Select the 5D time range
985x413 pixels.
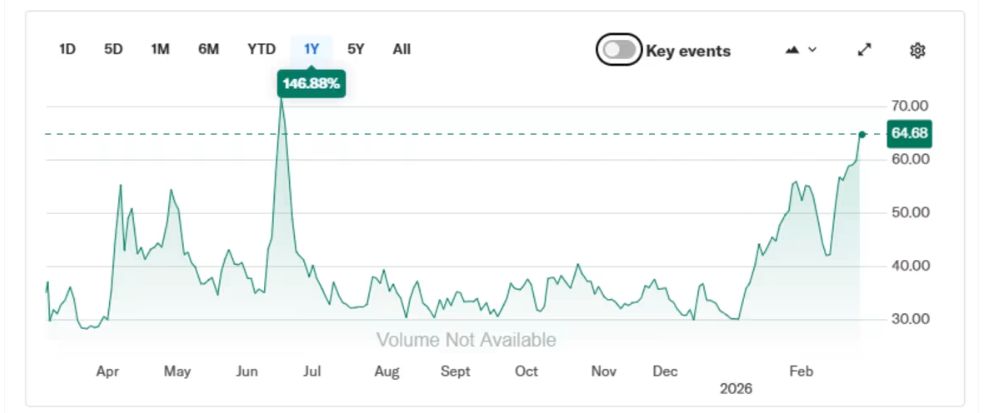tap(113, 49)
